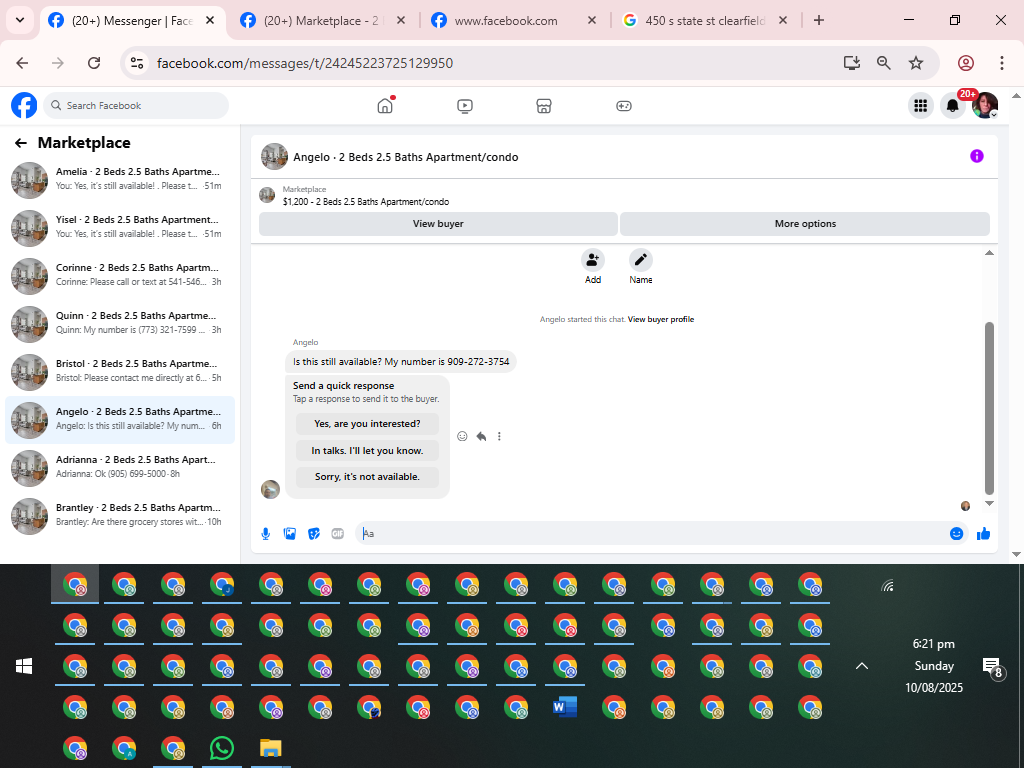Click the address bar URL
Viewport: 1024px width, 768px height.
305,63
